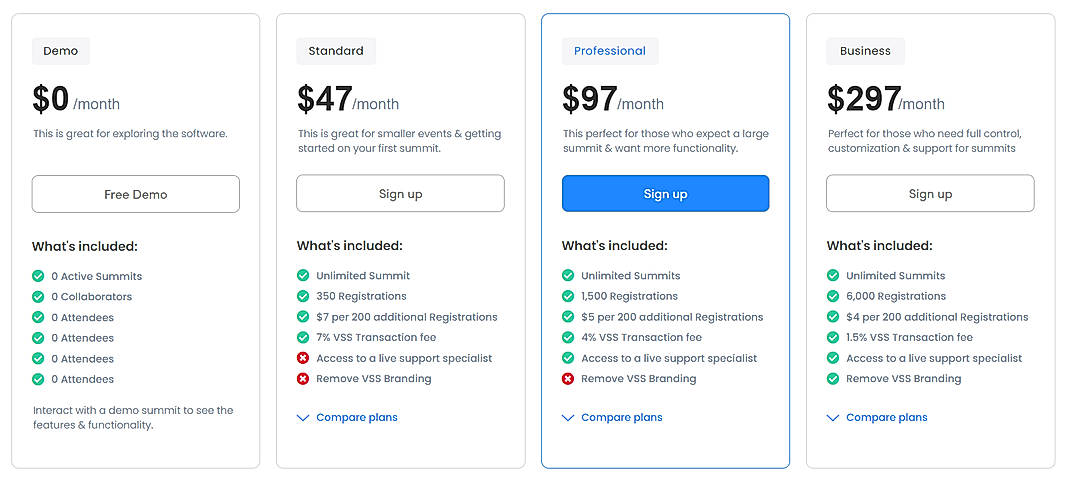
Task: Expand Compare plans under Professional
Action: click(x=612, y=417)
